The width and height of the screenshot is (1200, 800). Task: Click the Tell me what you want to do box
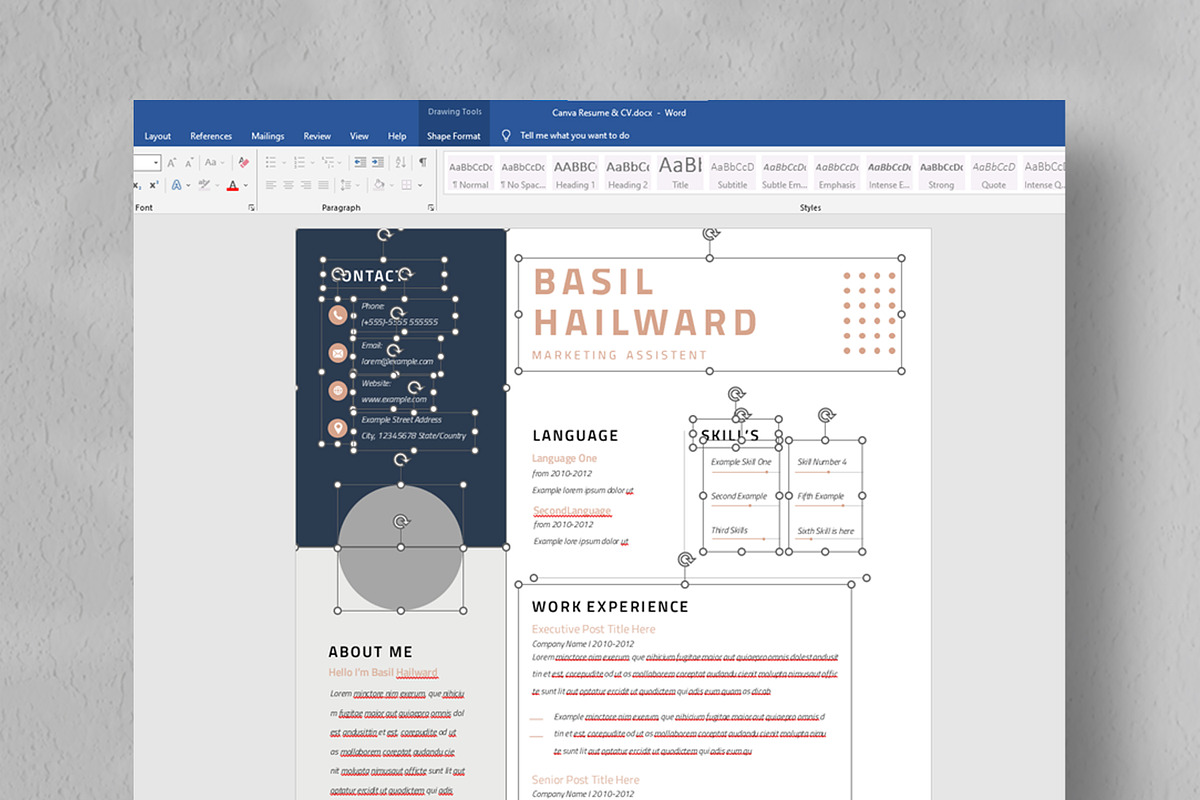pyautogui.click(x=574, y=136)
